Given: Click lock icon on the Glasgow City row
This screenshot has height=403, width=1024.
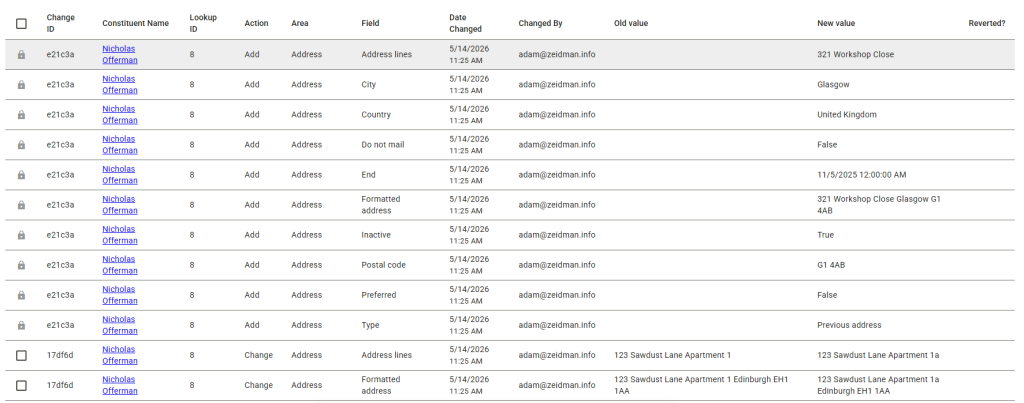Looking at the screenshot, I should pos(21,85).
